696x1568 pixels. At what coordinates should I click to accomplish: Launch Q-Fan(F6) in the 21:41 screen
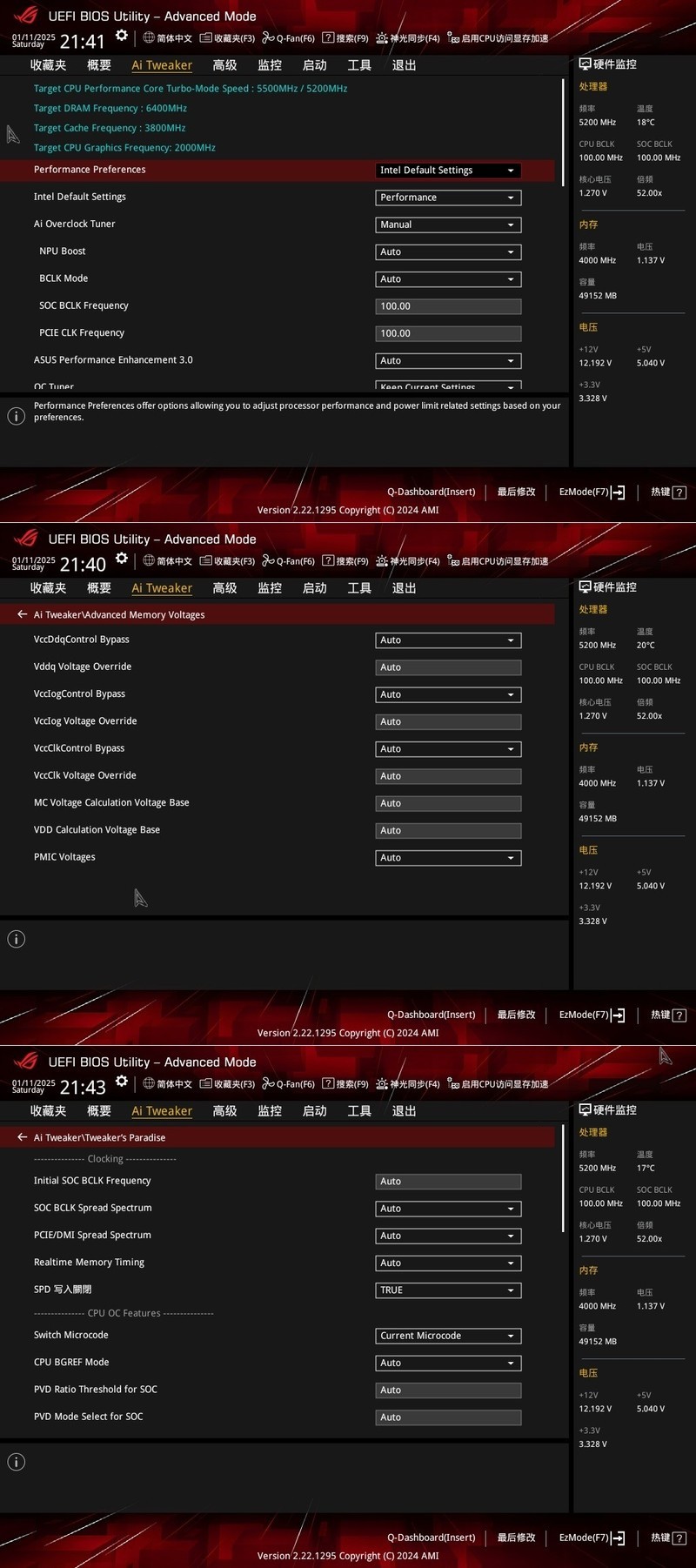[289, 38]
